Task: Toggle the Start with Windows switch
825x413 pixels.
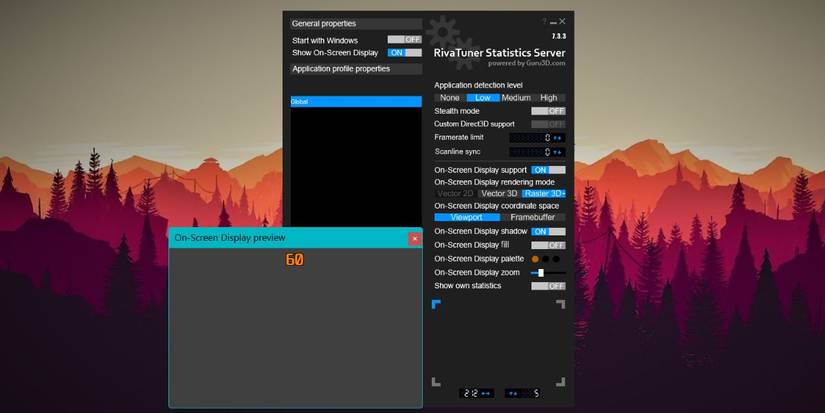Action: 405,39
